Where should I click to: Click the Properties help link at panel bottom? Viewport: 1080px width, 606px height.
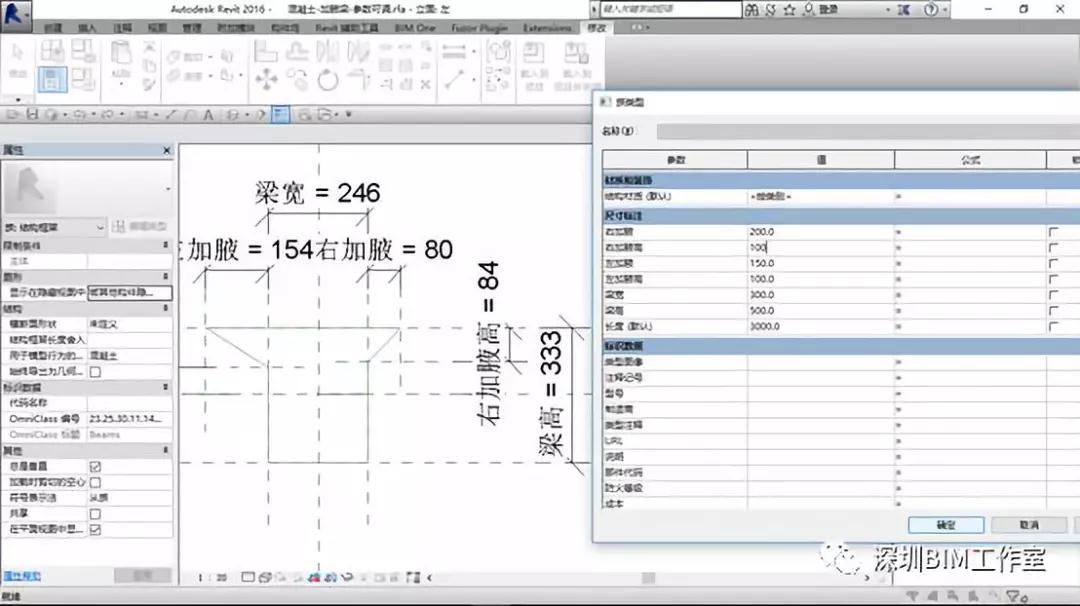point(22,576)
